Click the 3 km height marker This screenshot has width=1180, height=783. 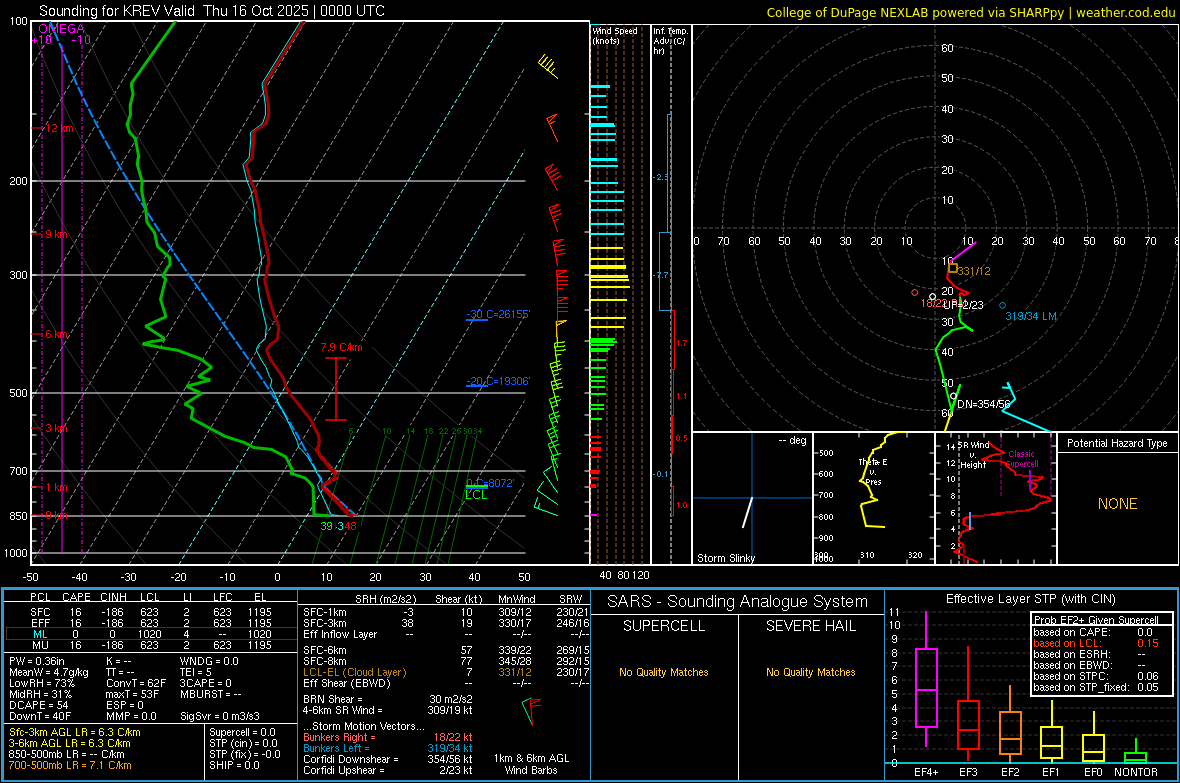pos(56,428)
